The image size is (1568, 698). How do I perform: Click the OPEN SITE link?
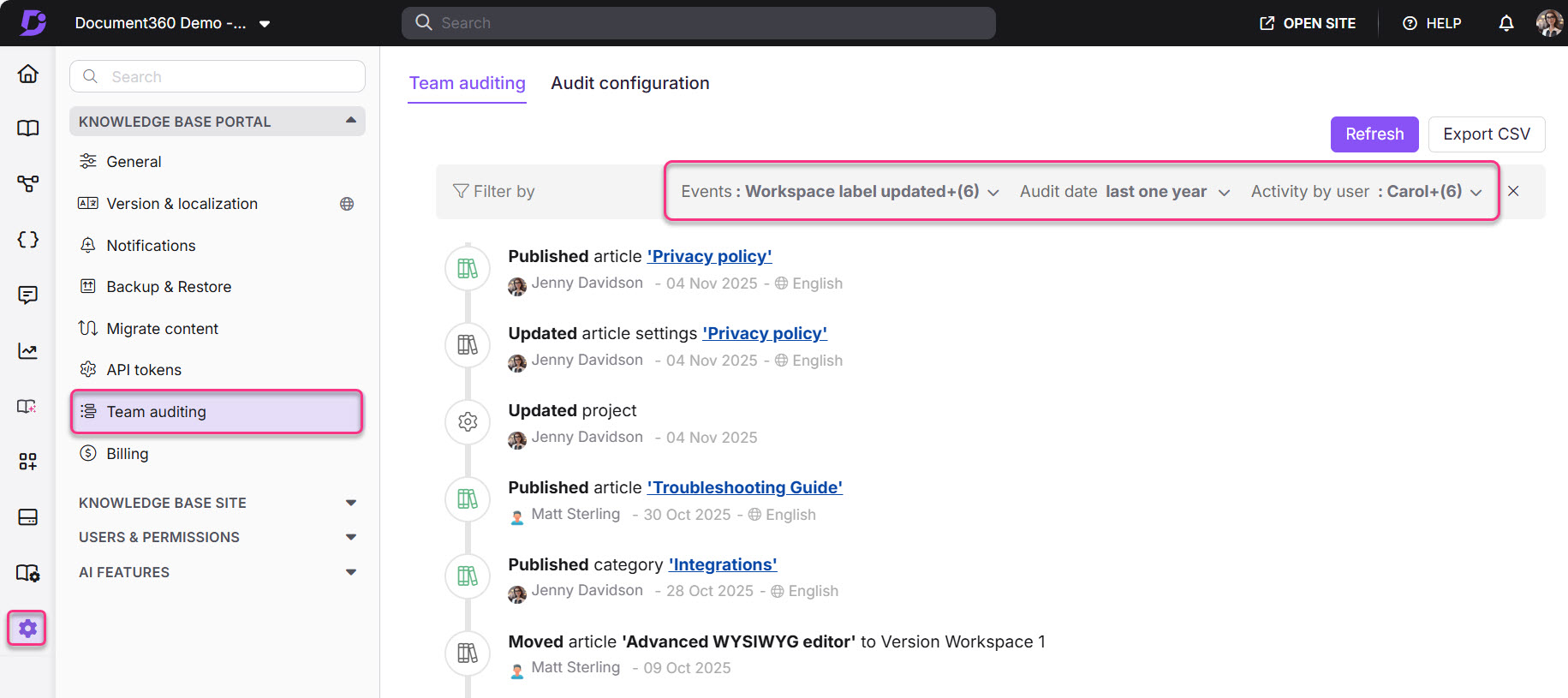[1308, 23]
